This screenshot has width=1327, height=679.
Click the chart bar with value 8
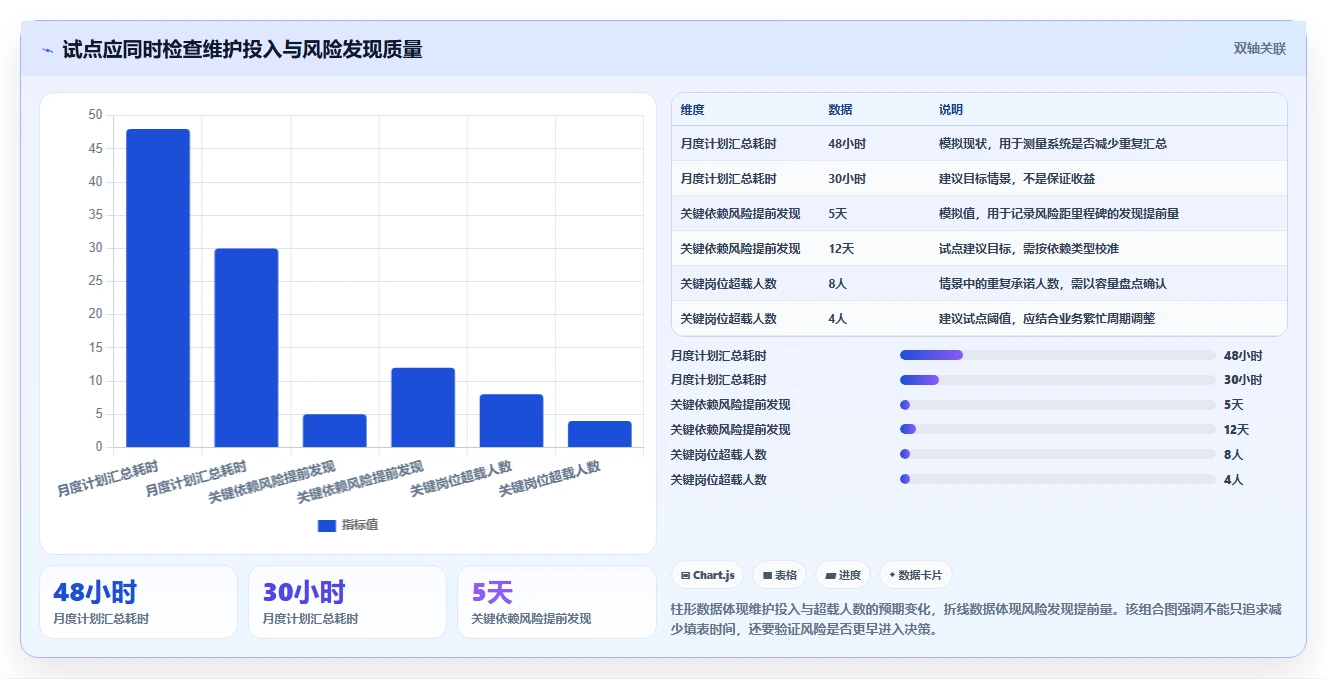coord(511,420)
